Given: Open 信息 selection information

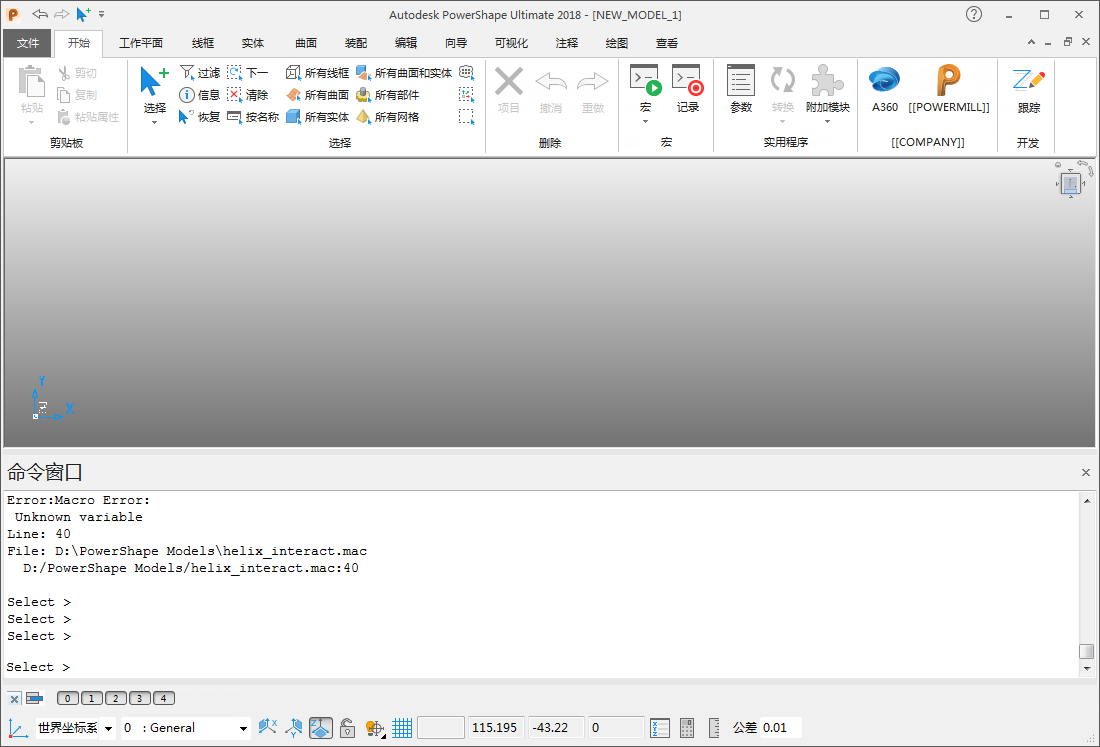Looking at the screenshot, I should [200, 95].
